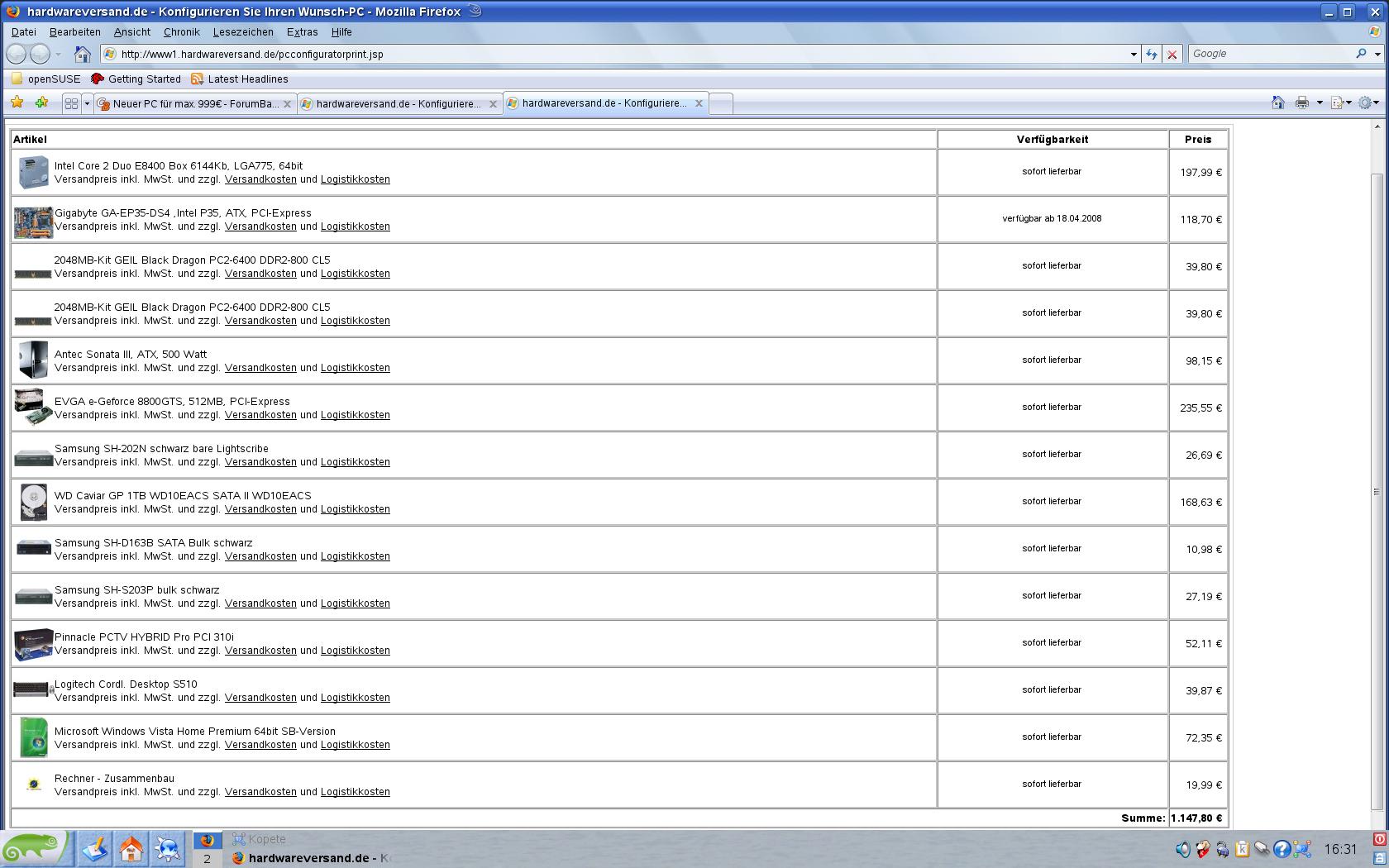Screen dimensions: 1389x868
Task: Open the Chronik menu
Action: coord(182,32)
